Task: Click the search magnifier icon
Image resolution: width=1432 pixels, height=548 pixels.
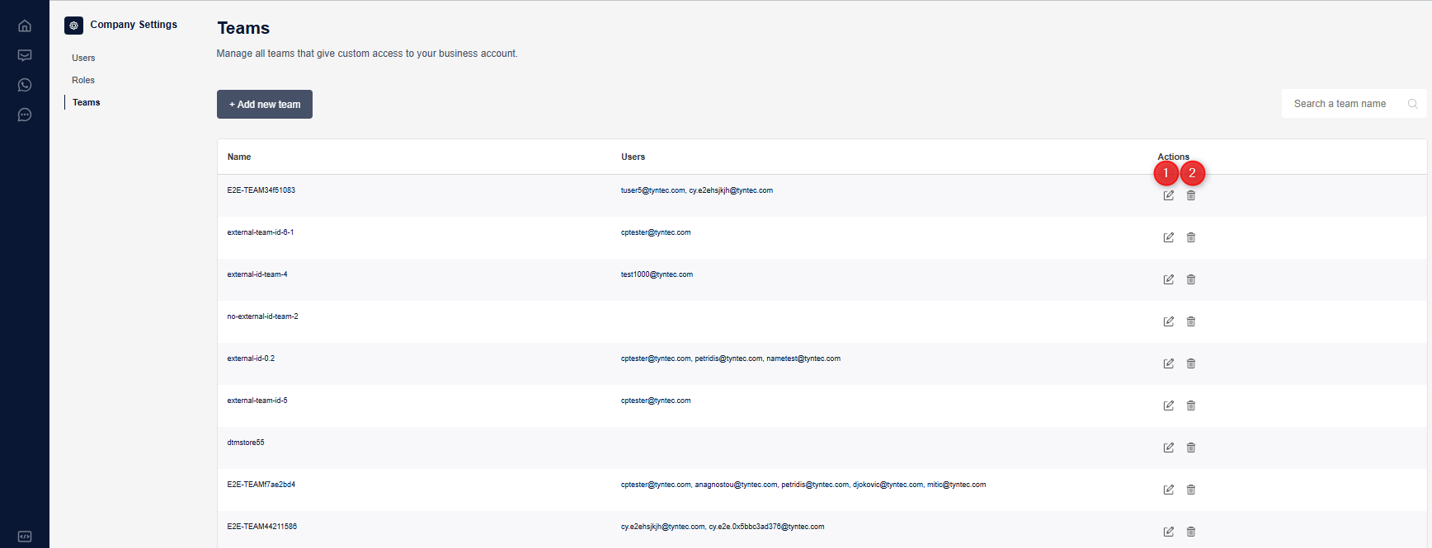Action: (x=1412, y=104)
